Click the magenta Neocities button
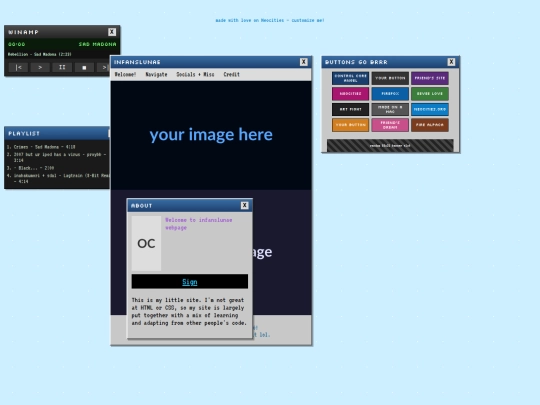This screenshot has width=540, height=405. (x=351, y=94)
